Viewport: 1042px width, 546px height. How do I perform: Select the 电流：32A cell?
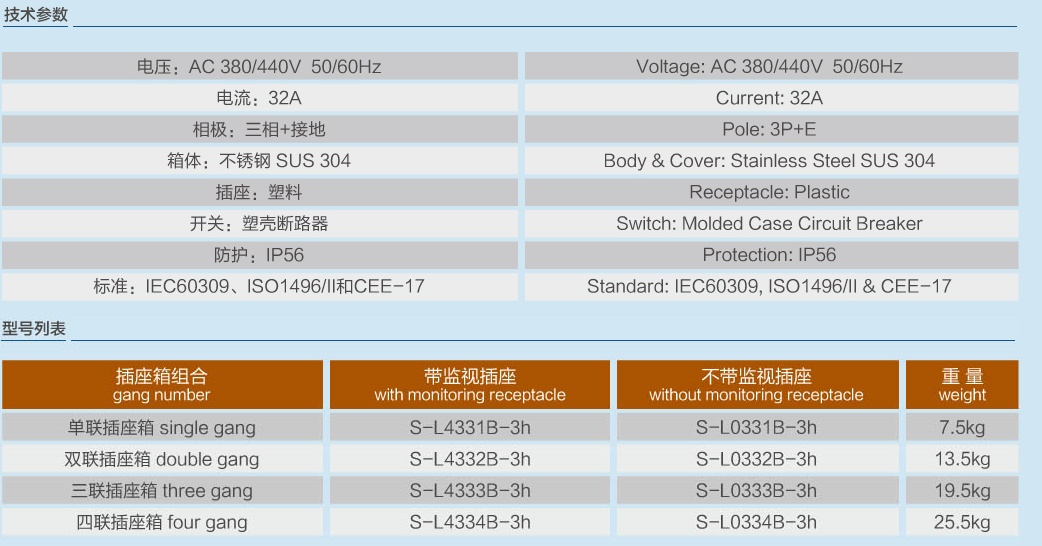[x=259, y=98]
